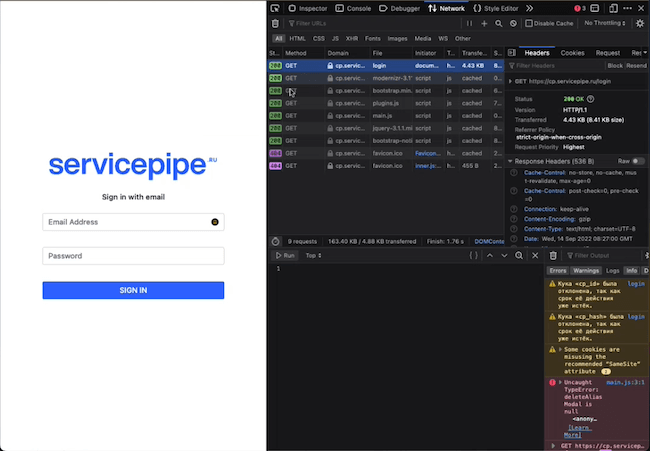Open responsive design mode icon
The height and width of the screenshot is (451, 650).
click(614, 8)
